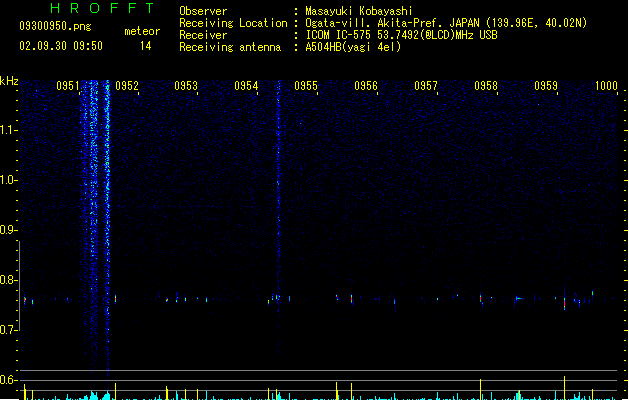Click the meteor count 14

tap(146, 46)
